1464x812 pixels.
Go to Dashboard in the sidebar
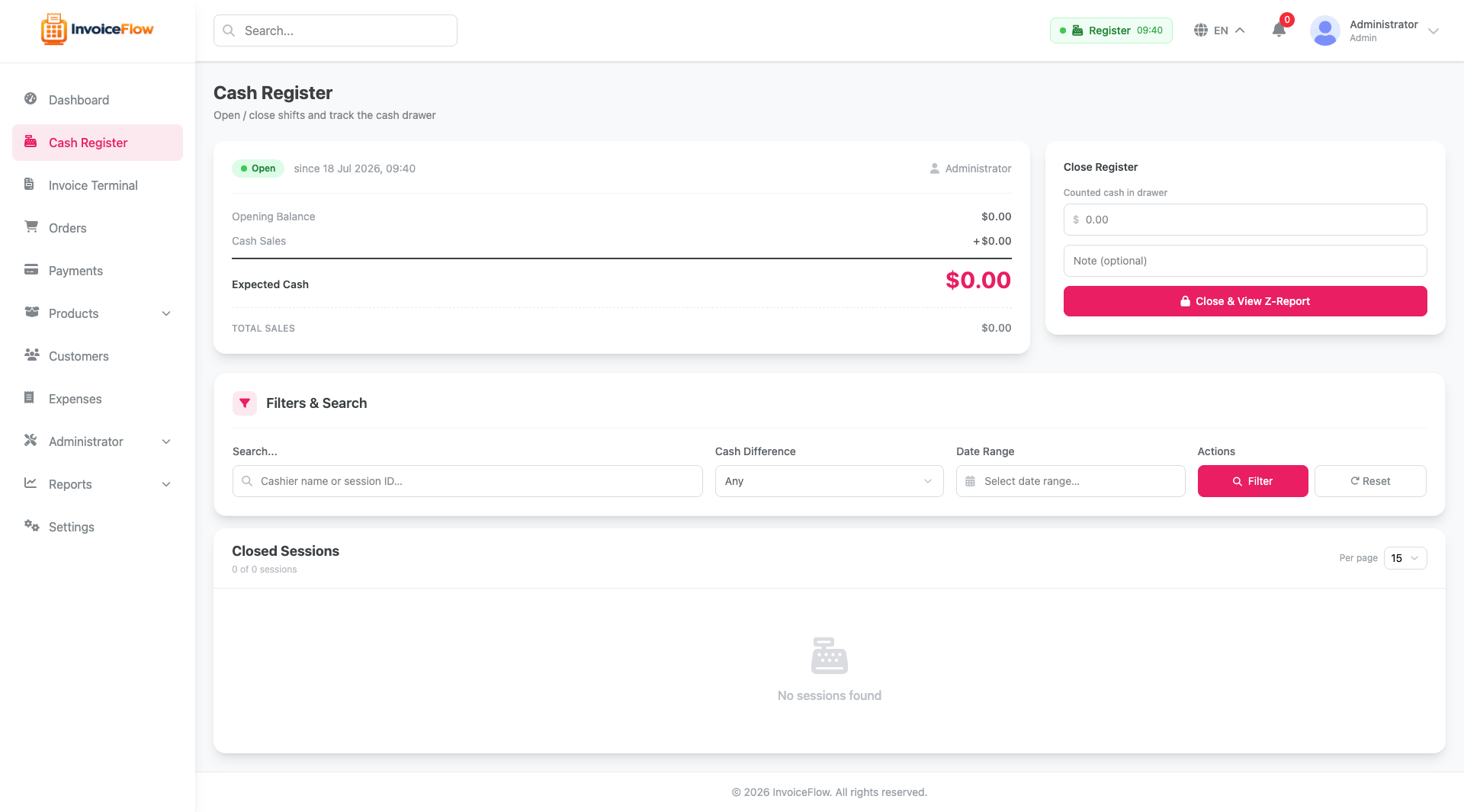click(x=98, y=100)
